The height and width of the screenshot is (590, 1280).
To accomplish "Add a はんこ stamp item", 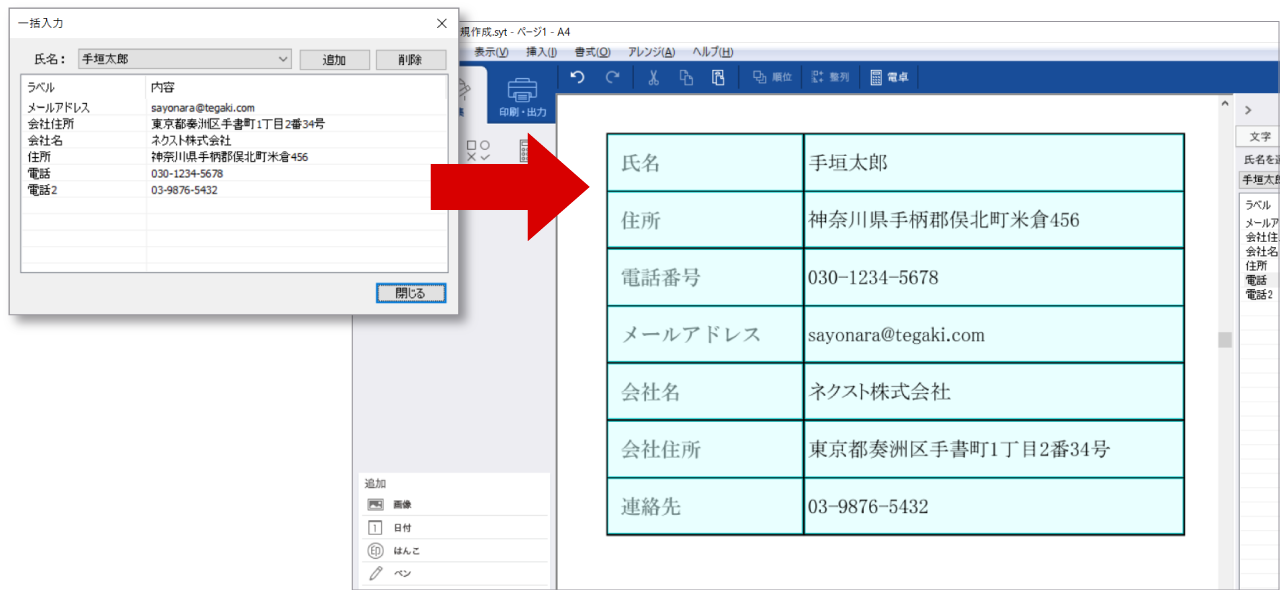I will (454, 551).
